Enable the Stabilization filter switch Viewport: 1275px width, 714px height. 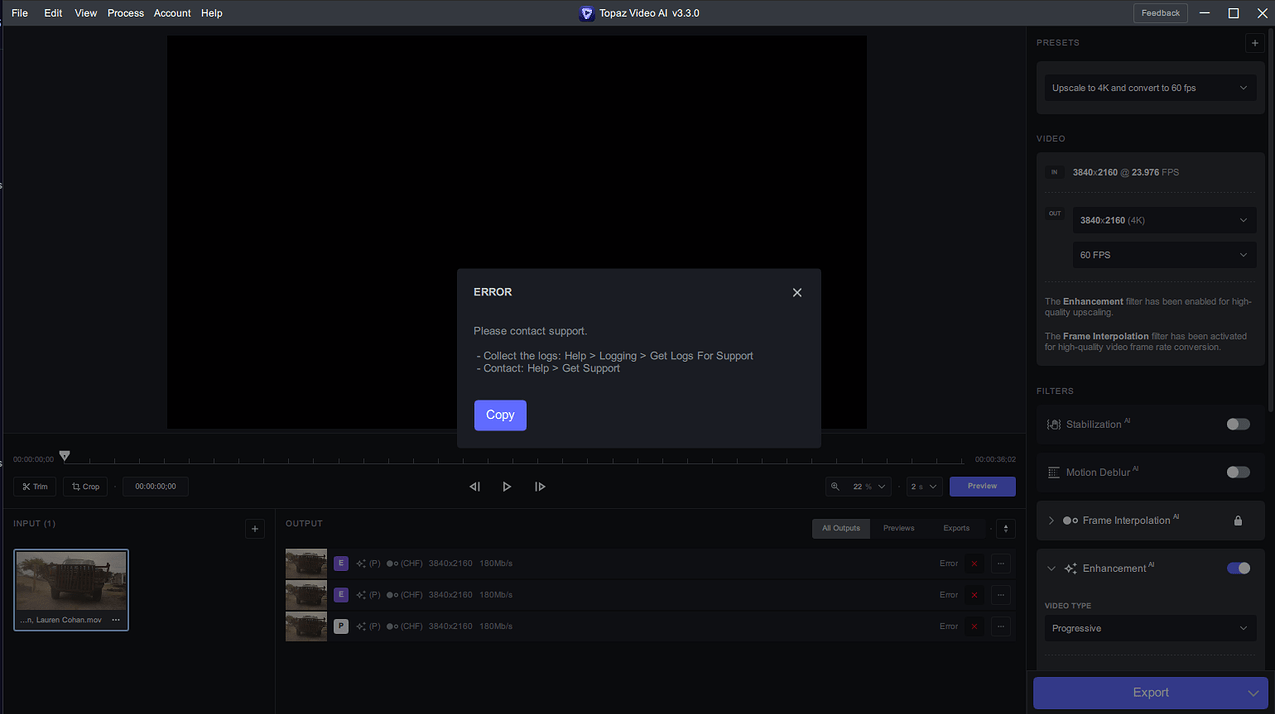point(1238,424)
